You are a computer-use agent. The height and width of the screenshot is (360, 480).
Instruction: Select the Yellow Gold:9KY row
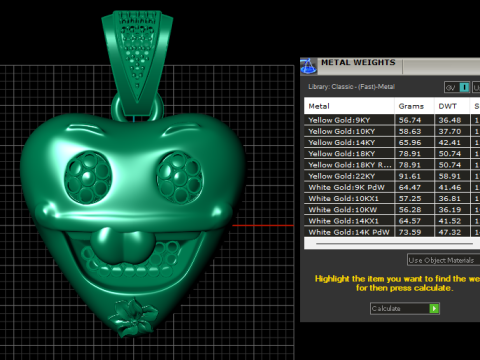tap(392, 120)
